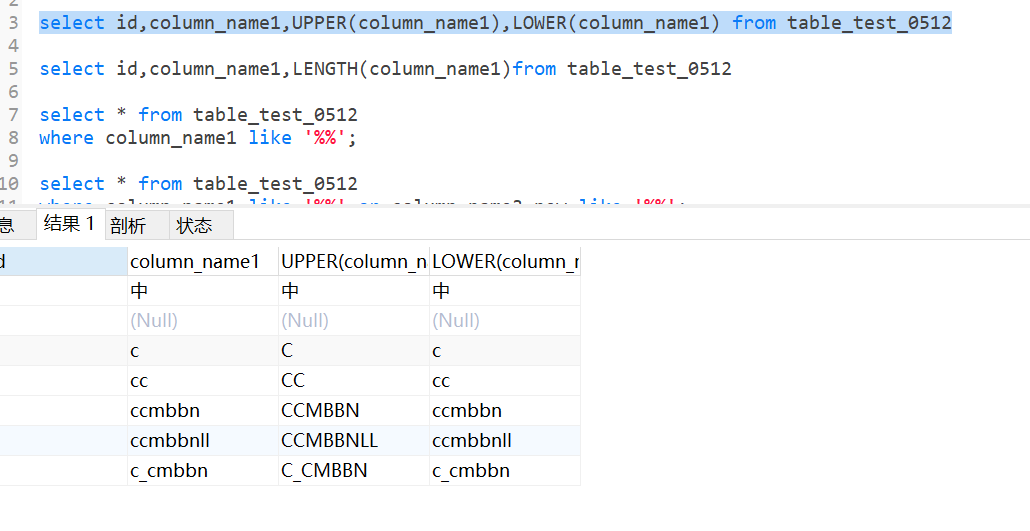Select the c_cmbbn cell under column_name1
Viewport: 1030px width, 531px height.
[169, 470]
